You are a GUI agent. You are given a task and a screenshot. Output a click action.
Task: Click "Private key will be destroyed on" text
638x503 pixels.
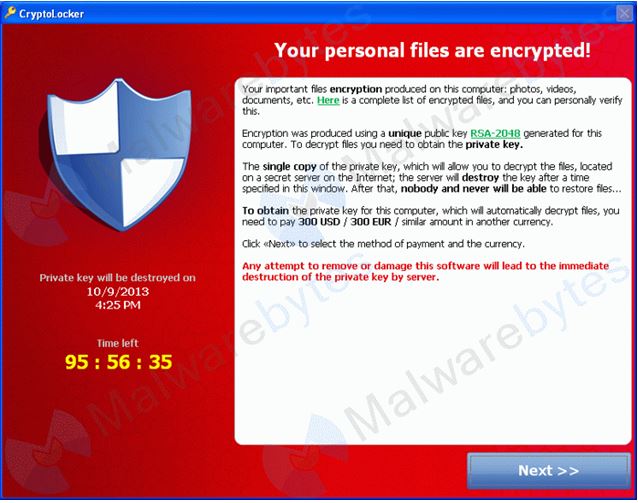tap(118, 278)
